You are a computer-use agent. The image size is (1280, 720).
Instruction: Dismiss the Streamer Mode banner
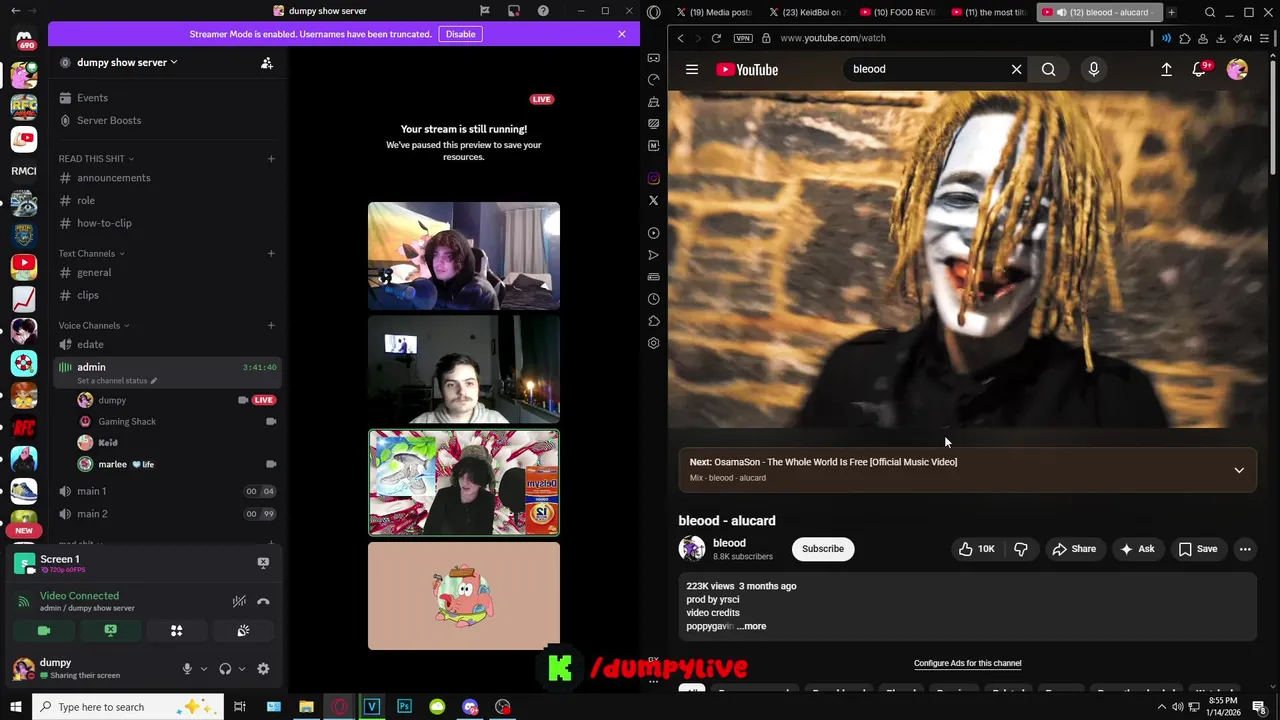[x=622, y=34]
